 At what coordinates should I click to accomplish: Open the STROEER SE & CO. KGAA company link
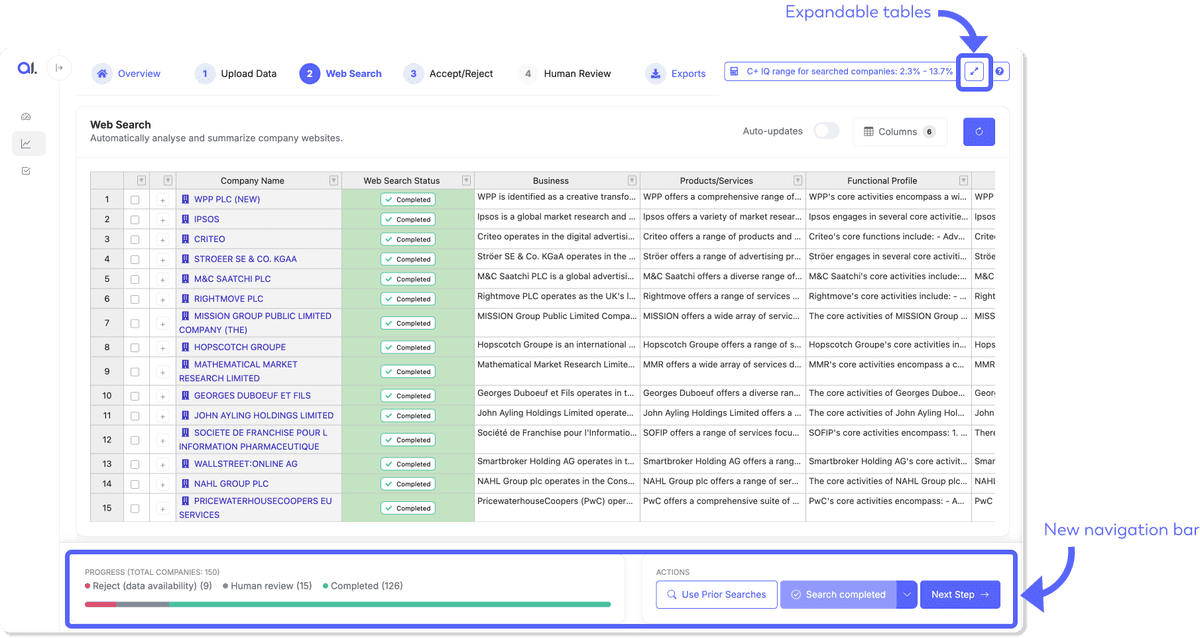pyautogui.click(x=245, y=259)
